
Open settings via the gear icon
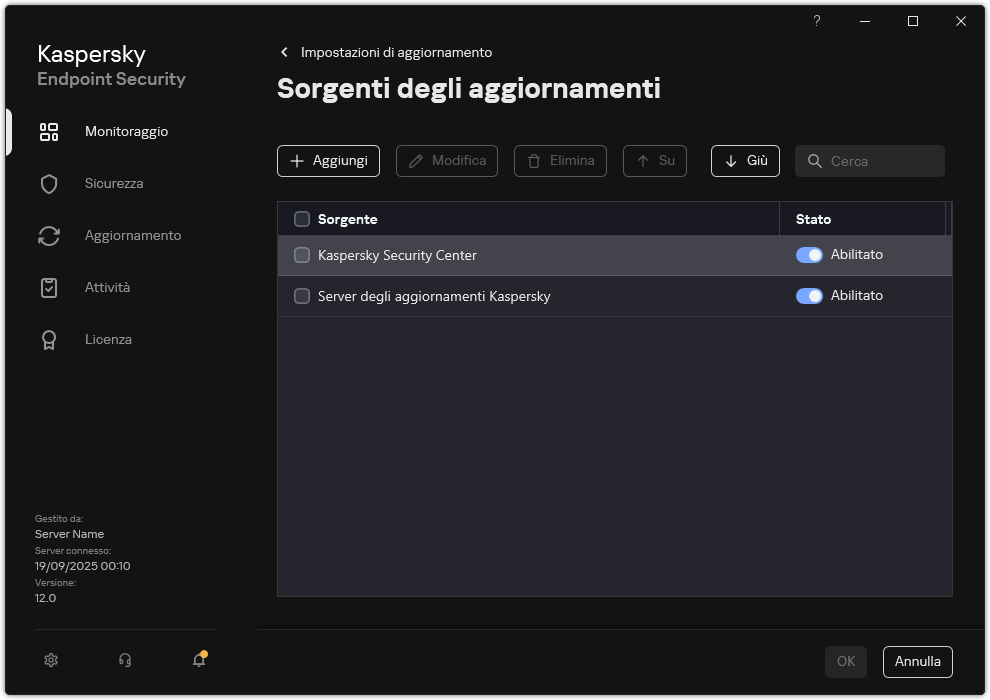click(50, 660)
